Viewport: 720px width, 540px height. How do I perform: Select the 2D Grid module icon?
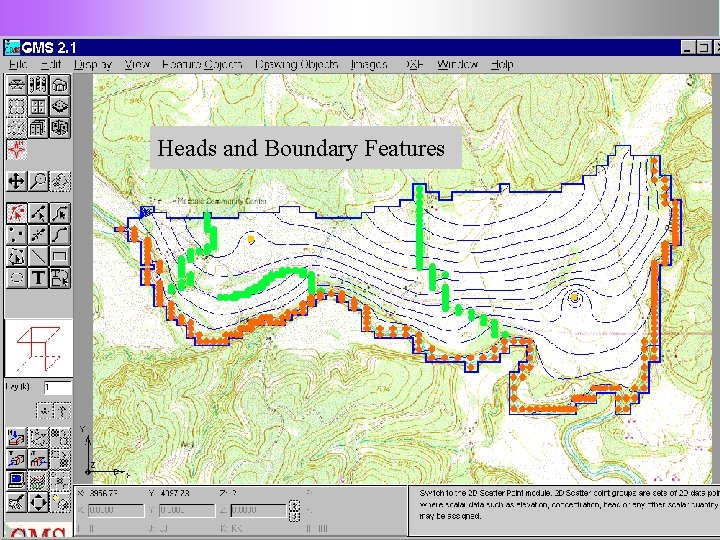pyautogui.click(x=38, y=107)
